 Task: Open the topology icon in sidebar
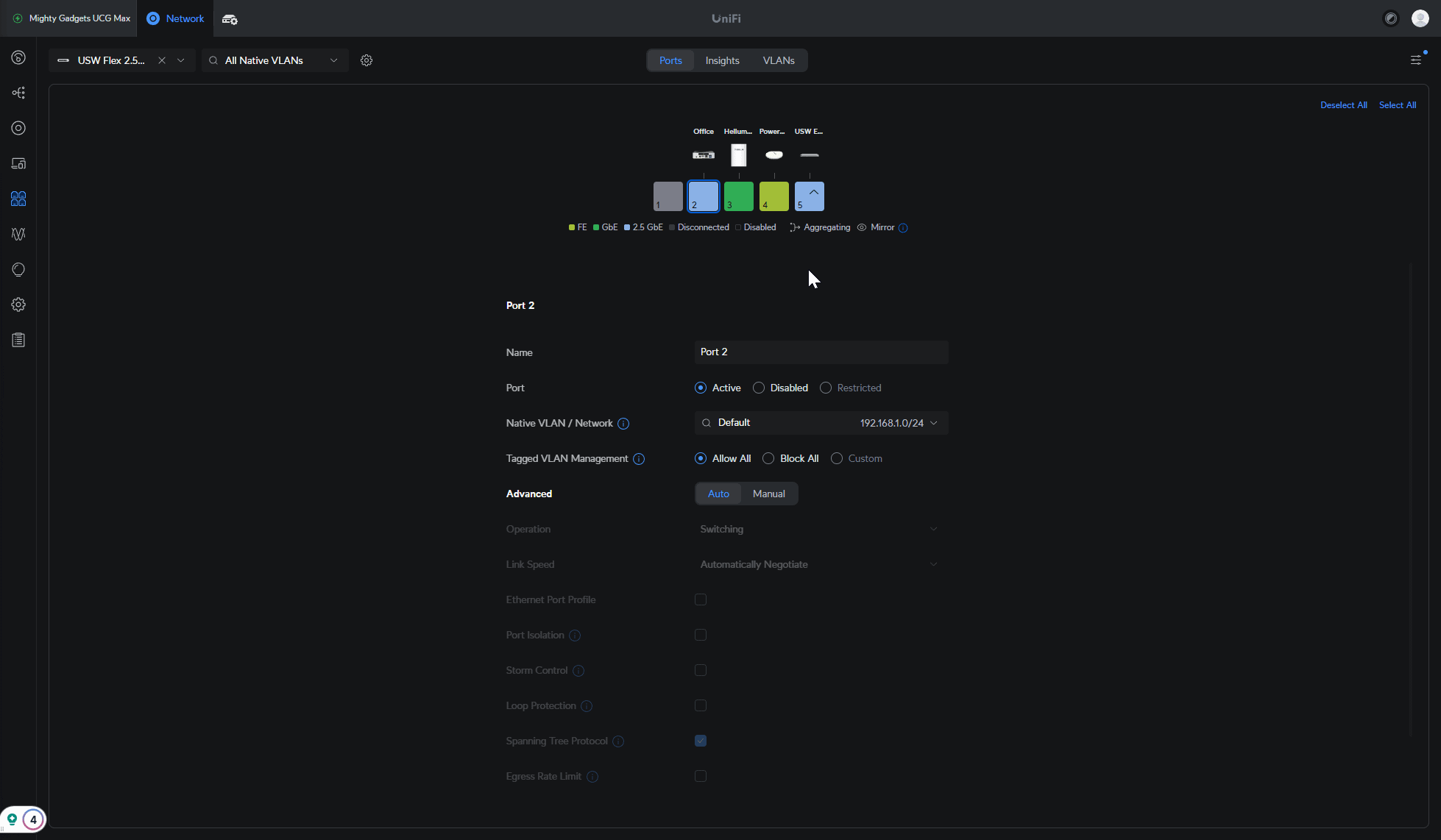click(x=18, y=93)
